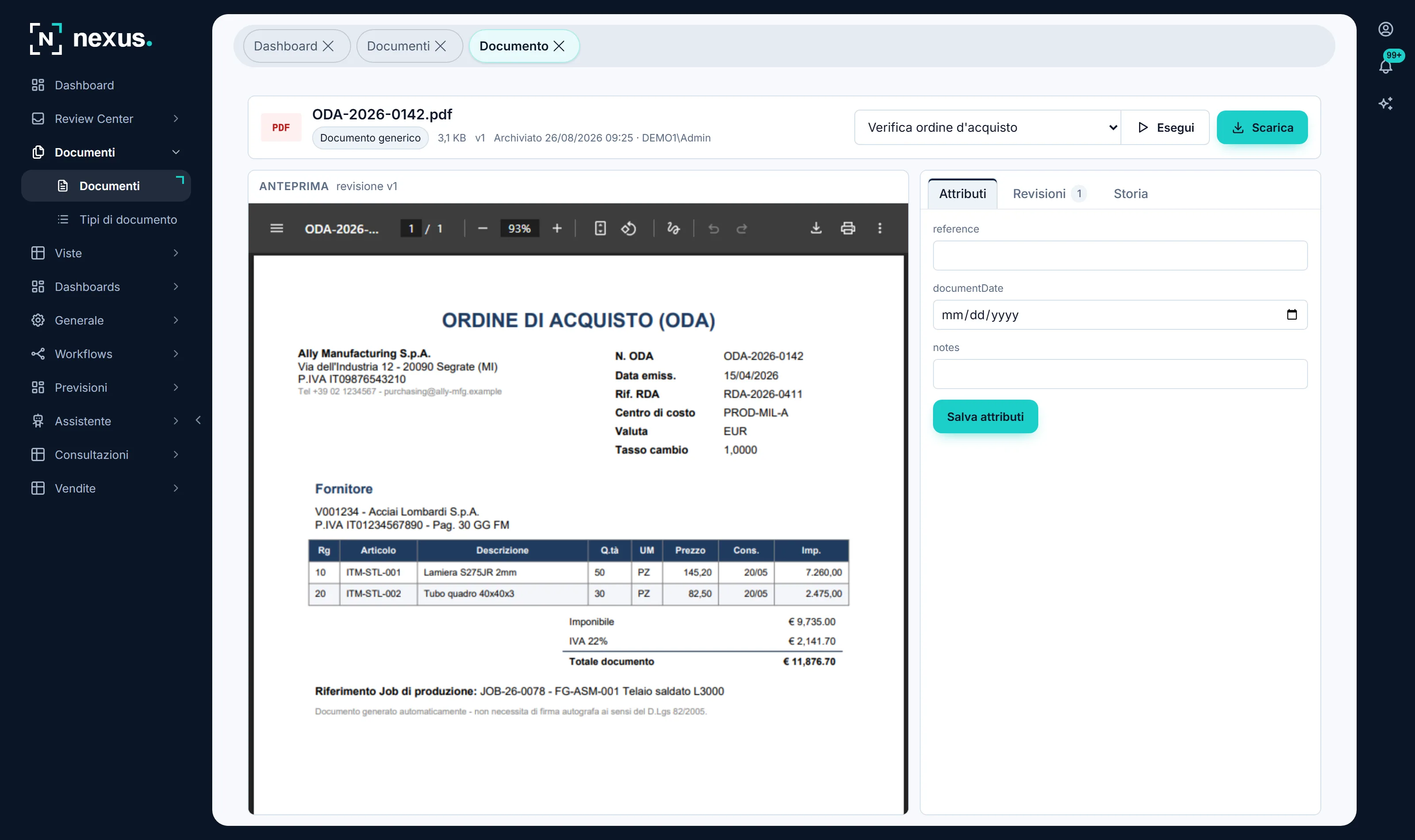Toggle the PDF viewer sidebar menu
Image resolution: width=1415 pixels, height=840 pixels.
pos(276,228)
